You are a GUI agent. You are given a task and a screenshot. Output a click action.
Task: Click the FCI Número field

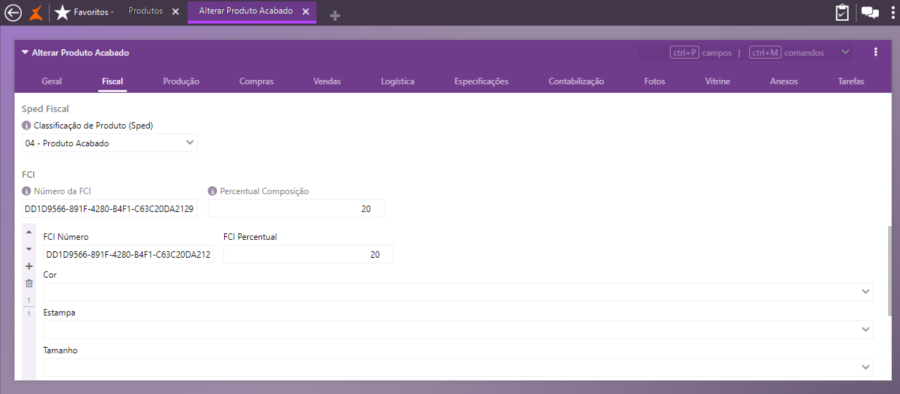click(128, 254)
